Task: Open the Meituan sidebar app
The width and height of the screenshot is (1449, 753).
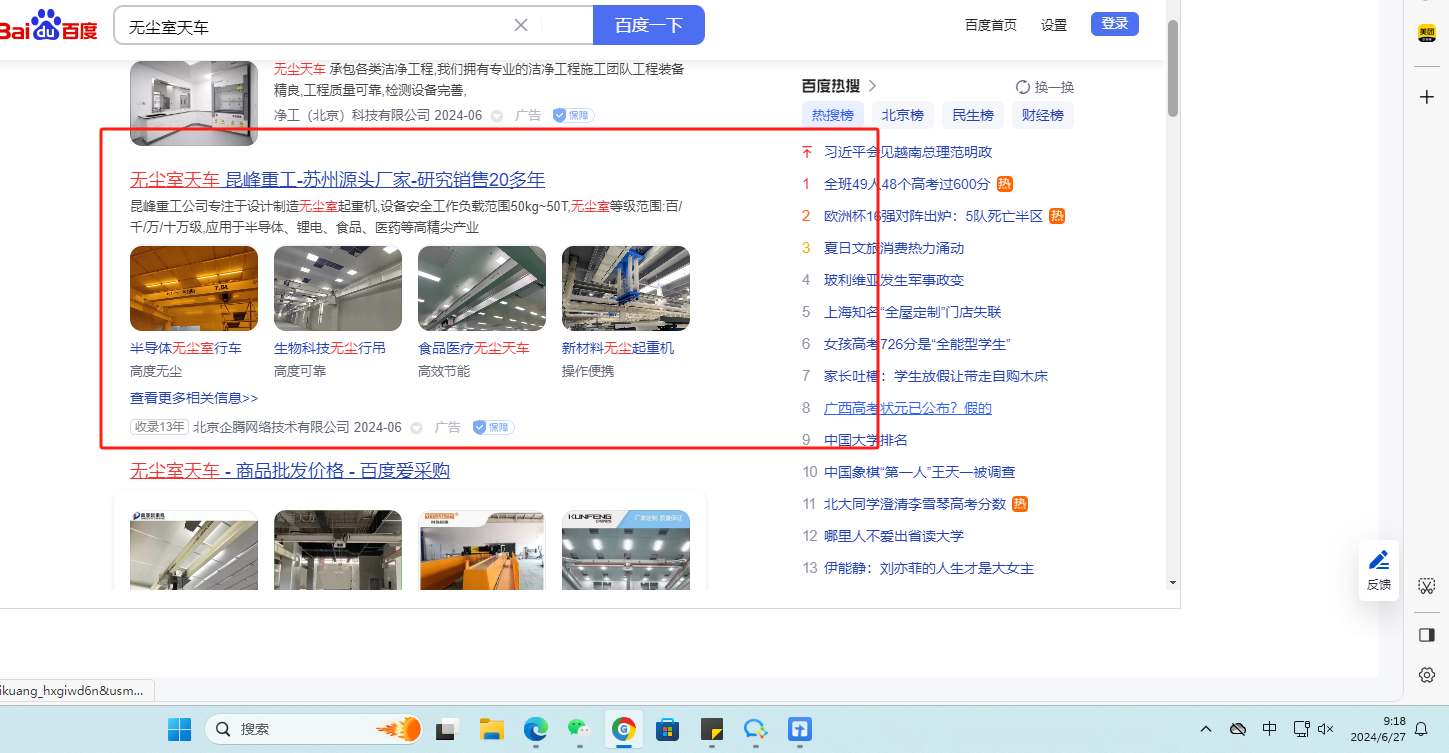Action: click(x=1427, y=33)
